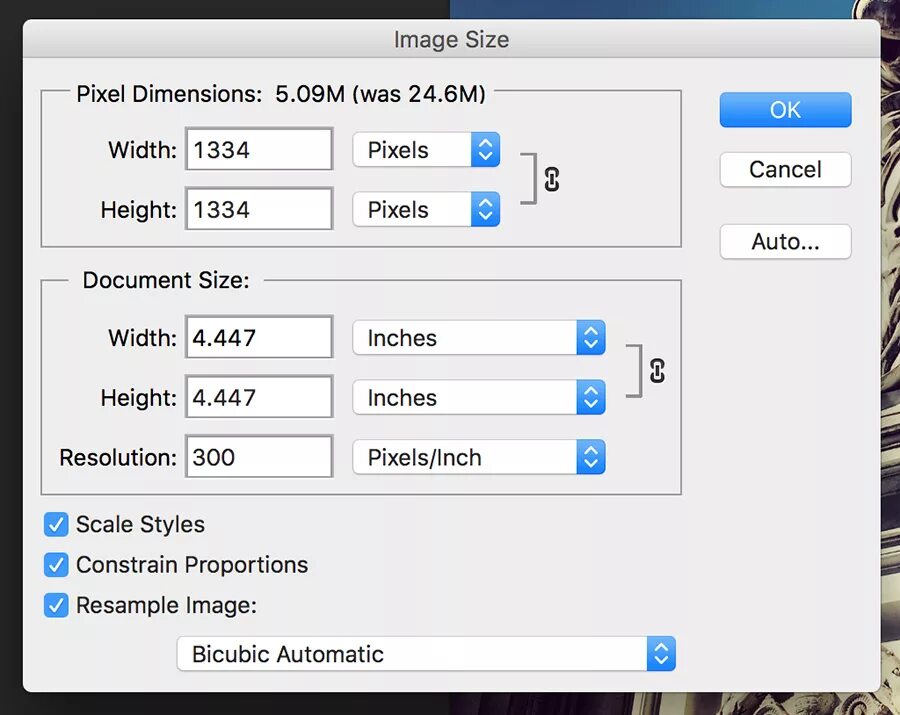
Task: Open the Pixels/Inch resolution units dropdown
Action: [479, 458]
